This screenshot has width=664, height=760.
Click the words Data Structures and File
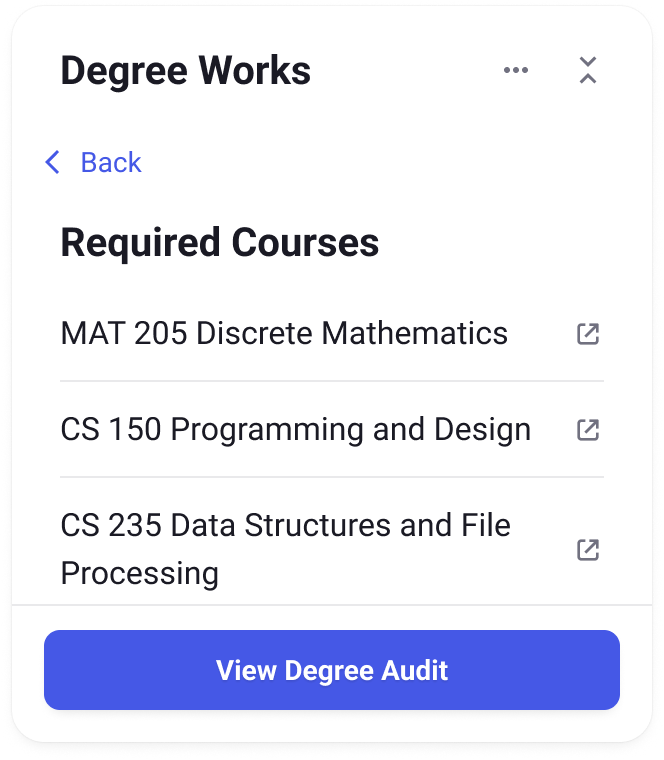pyautogui.click(x=341, y=525)
